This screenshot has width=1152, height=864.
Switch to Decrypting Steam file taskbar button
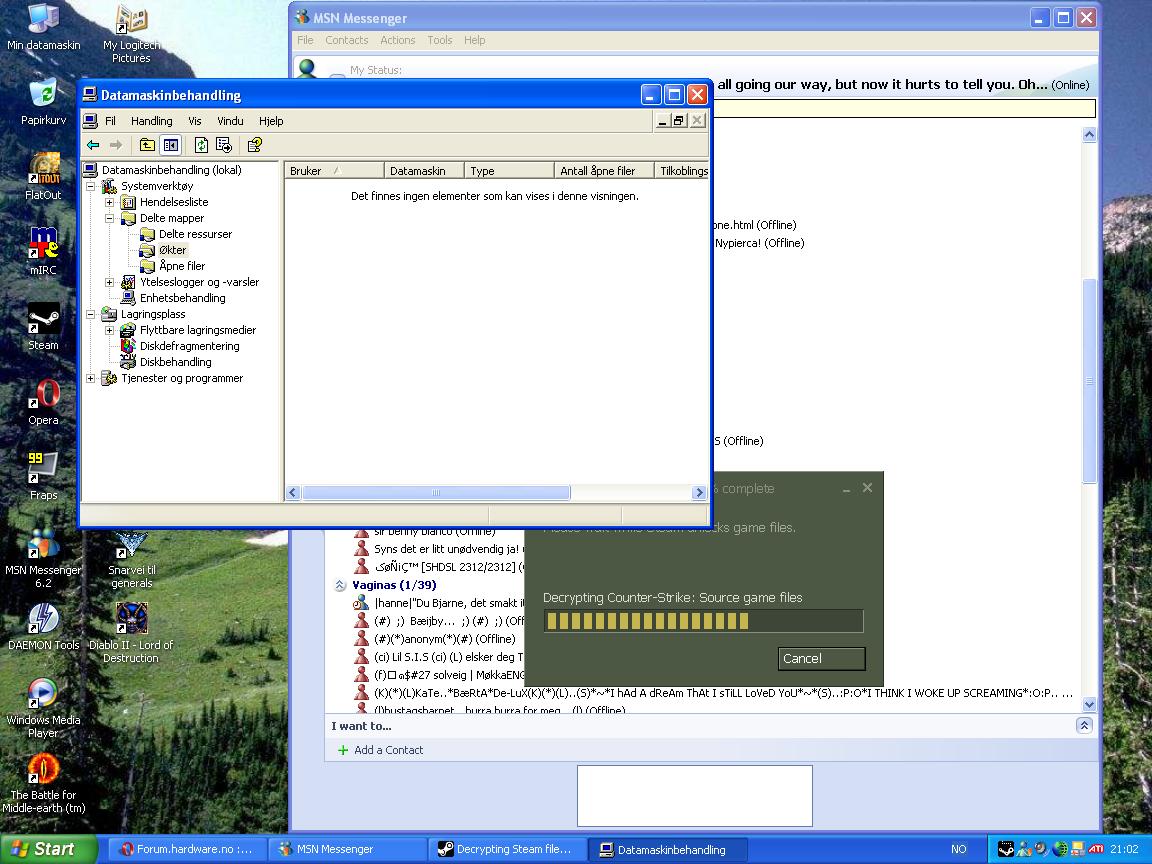tap(508, 849)
